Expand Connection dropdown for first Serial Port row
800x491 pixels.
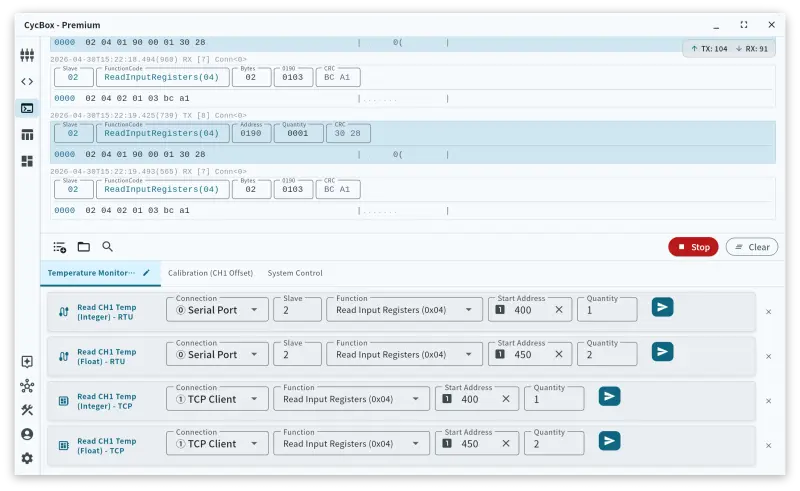point(254,310)
